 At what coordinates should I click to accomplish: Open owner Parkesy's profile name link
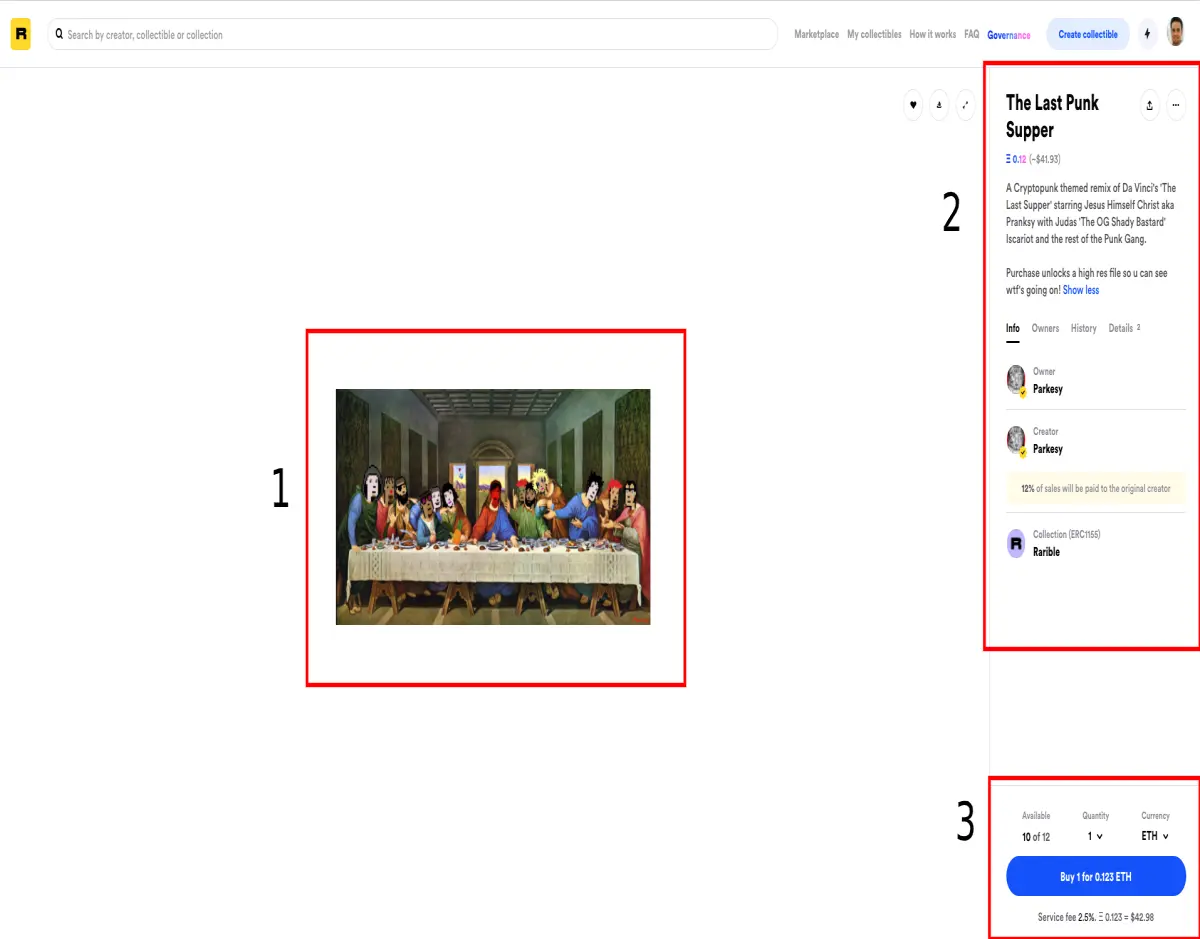click(x=1048, y=389)
